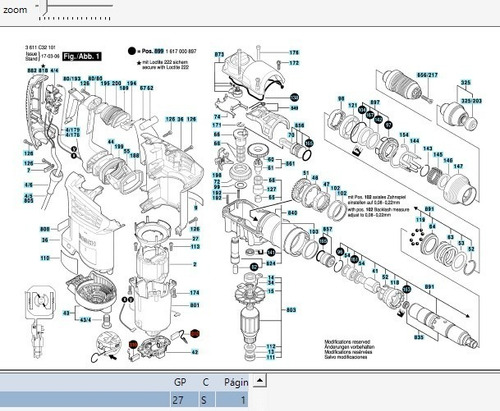The height and width of the screenshot is (411, 500).
Task: Click part number 44 label
Action: pos(111,142)
